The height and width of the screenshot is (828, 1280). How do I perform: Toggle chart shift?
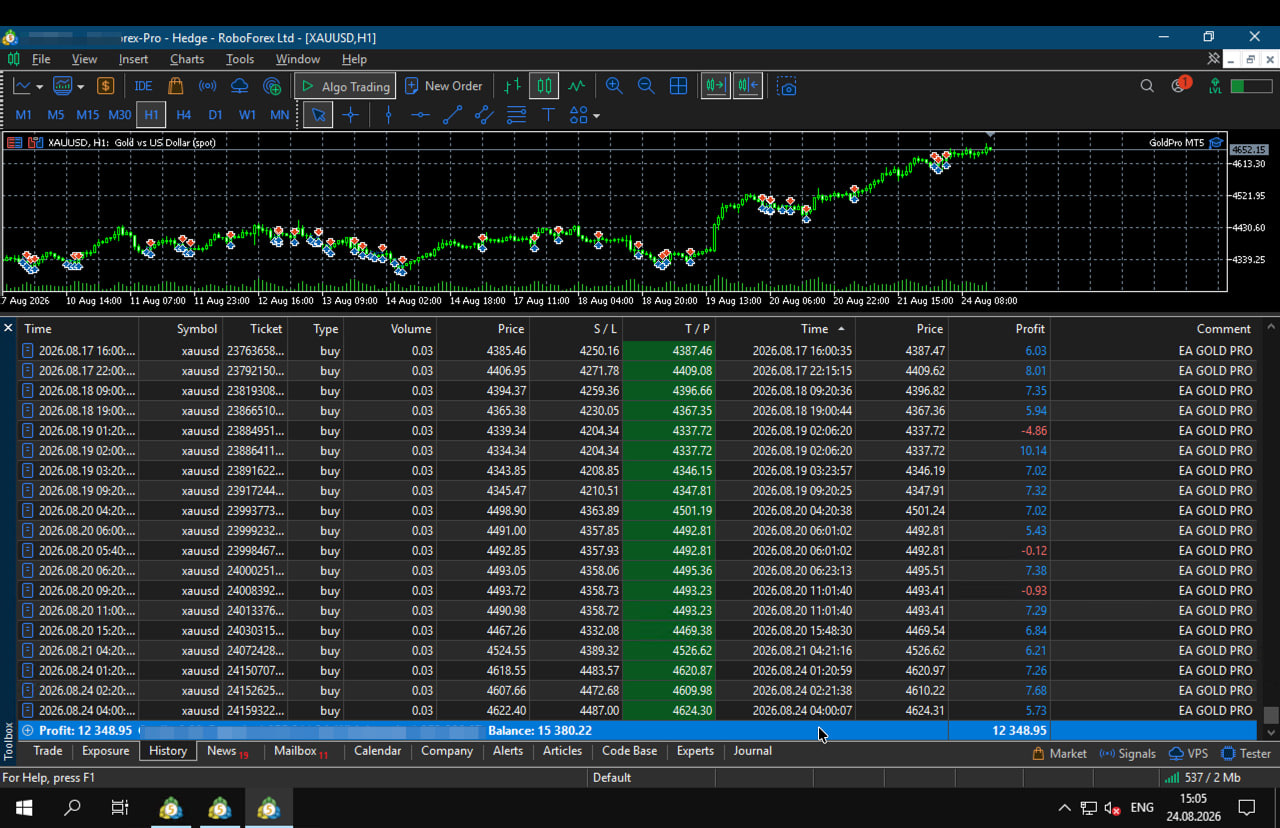[x=748, y=86]
